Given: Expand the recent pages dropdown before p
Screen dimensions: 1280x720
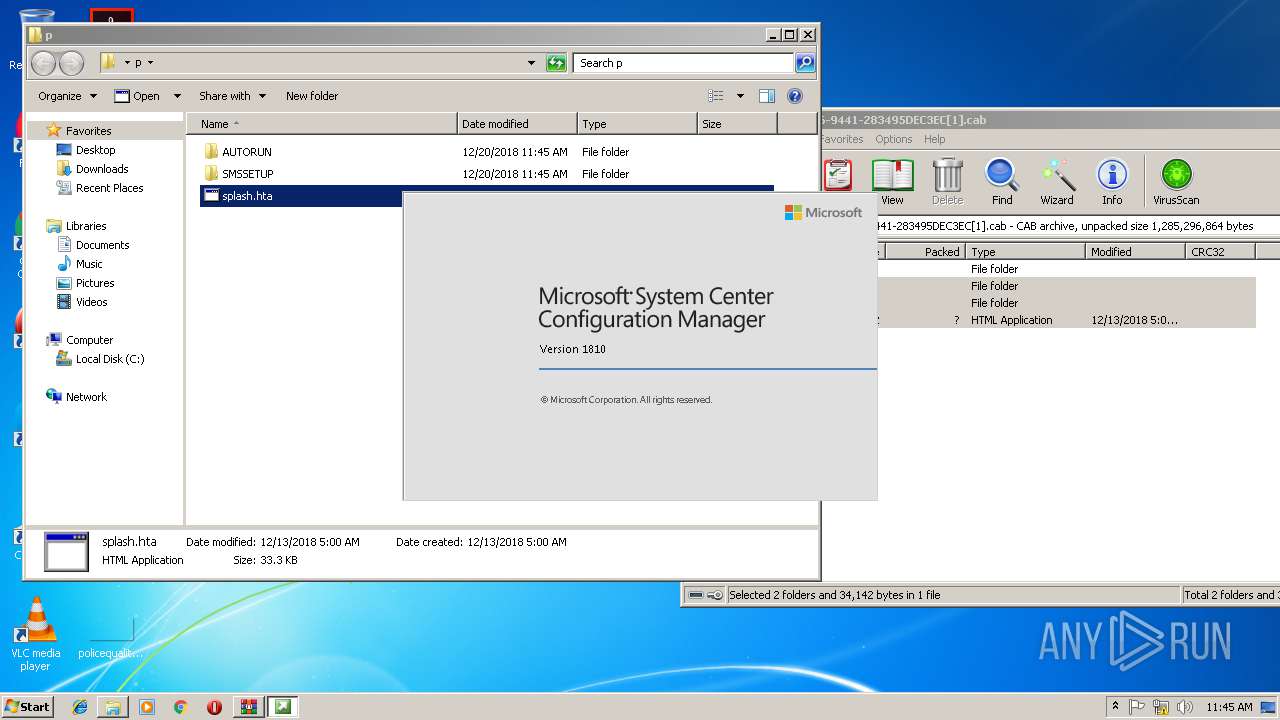Looking at the screenshot, I should 127,63.
